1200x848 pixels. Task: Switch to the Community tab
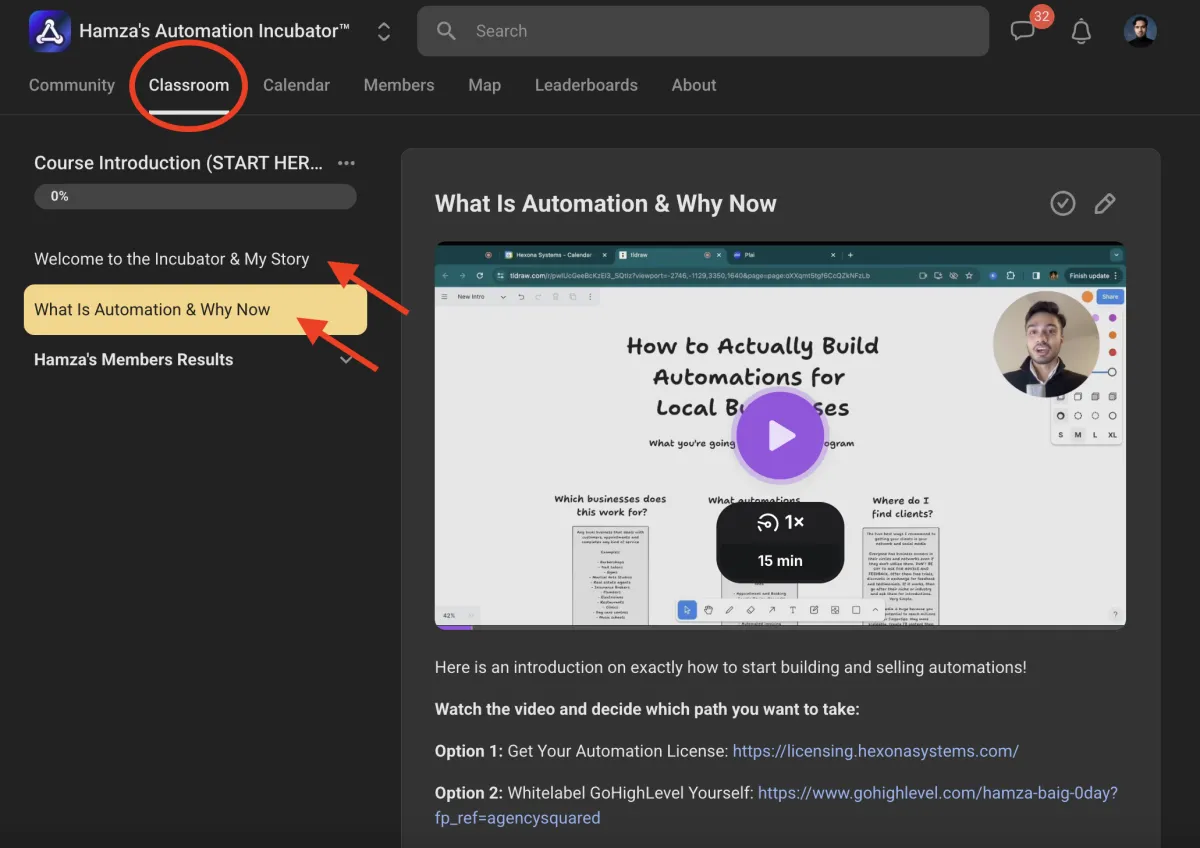coord(72,85)
